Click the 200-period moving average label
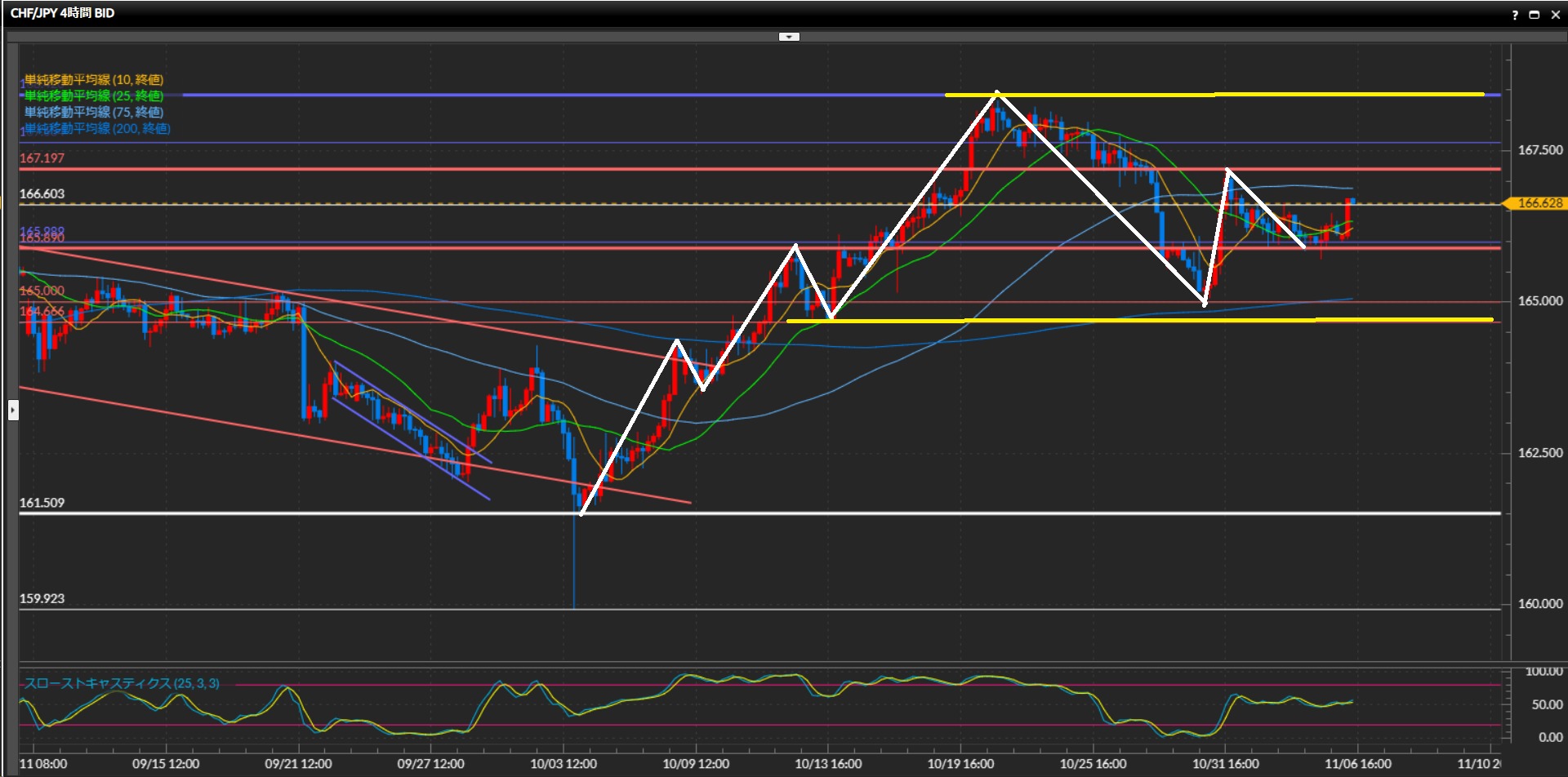The image size is (1568, 777). pos(97,129)
